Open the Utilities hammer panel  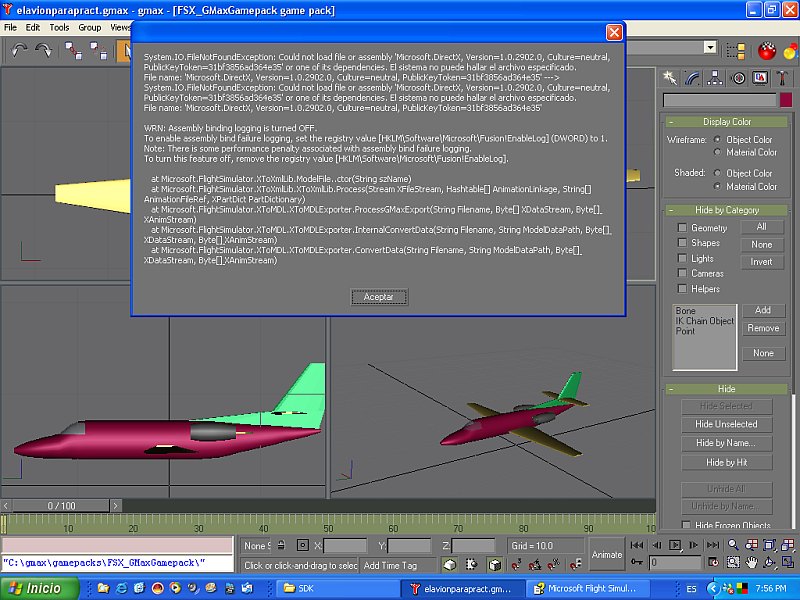782,77
